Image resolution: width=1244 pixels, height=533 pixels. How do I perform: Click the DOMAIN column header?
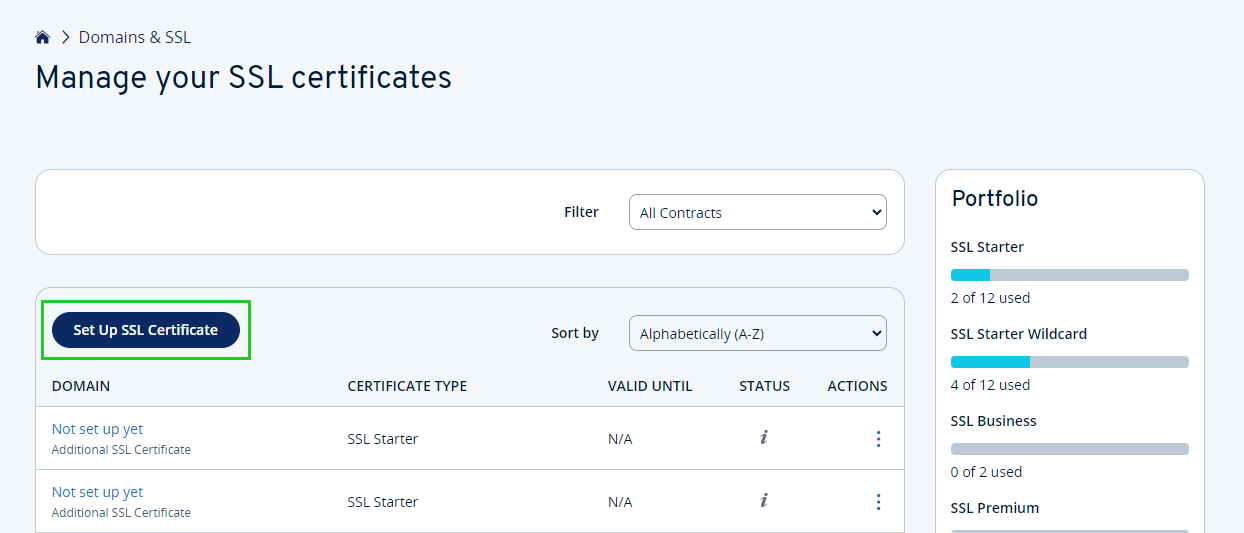[81, 386]
